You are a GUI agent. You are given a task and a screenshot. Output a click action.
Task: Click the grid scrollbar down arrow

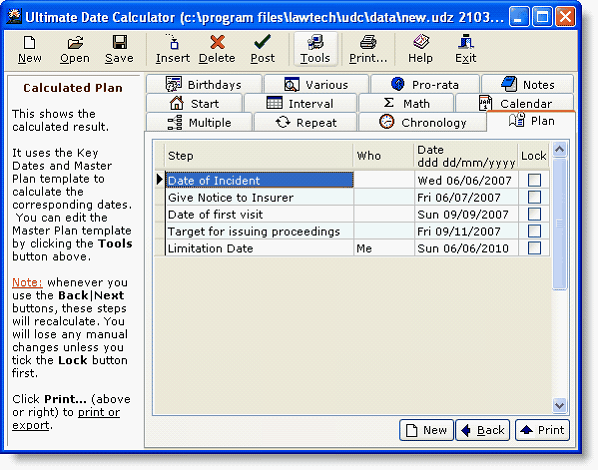point(560,405)
